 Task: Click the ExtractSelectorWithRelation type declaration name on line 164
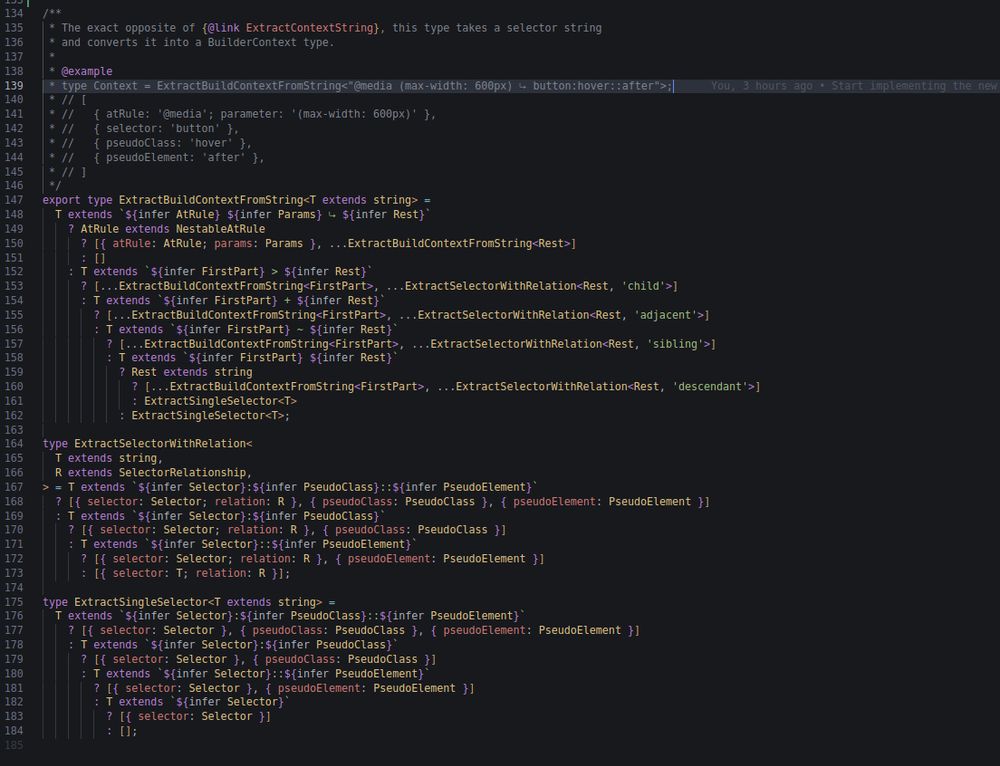[x=160, y=443]
